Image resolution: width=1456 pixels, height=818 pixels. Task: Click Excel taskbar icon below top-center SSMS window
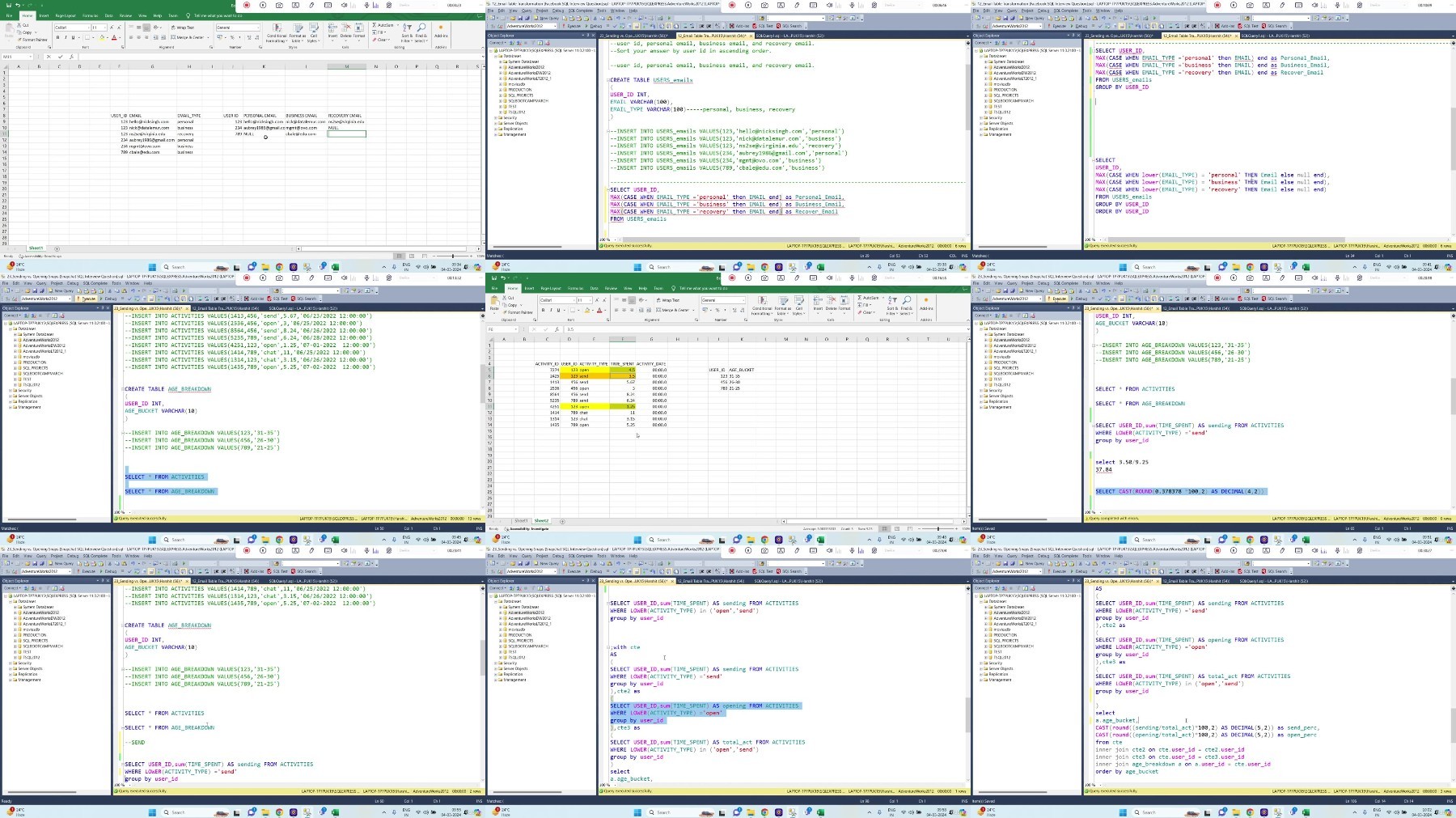pyautogui.click(x=820, y=267)
